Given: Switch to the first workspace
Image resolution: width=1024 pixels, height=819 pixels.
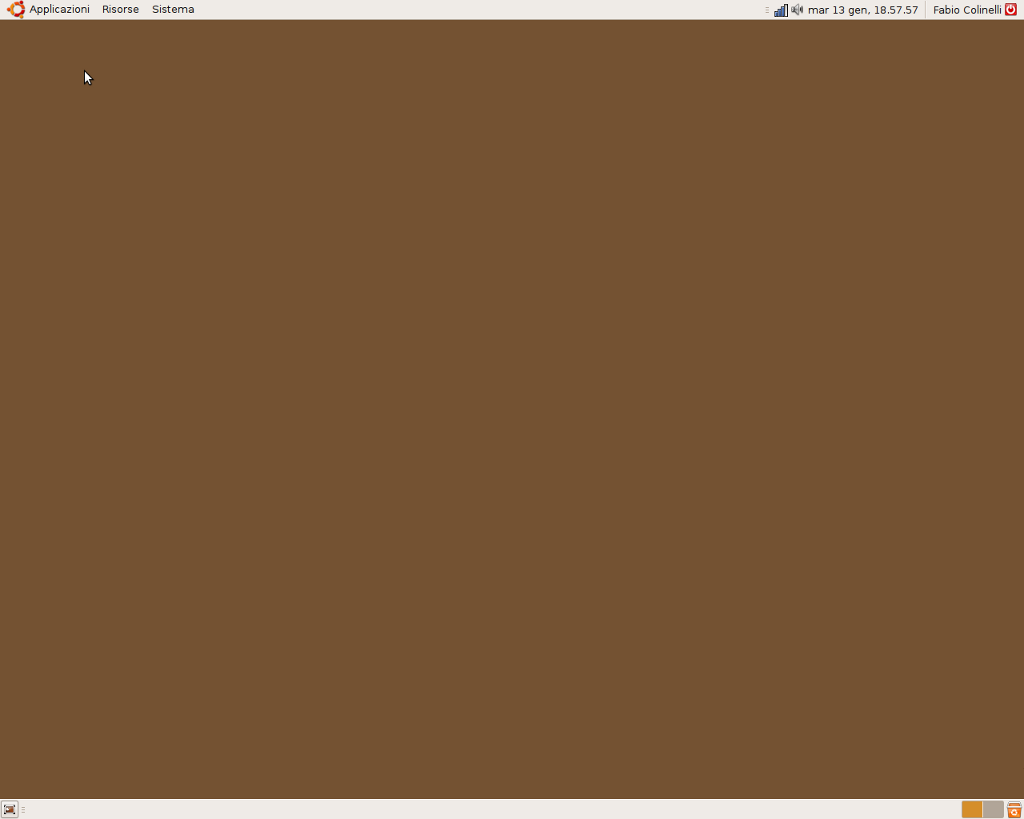Looking at the screenshot, I should tap(972, 810).
